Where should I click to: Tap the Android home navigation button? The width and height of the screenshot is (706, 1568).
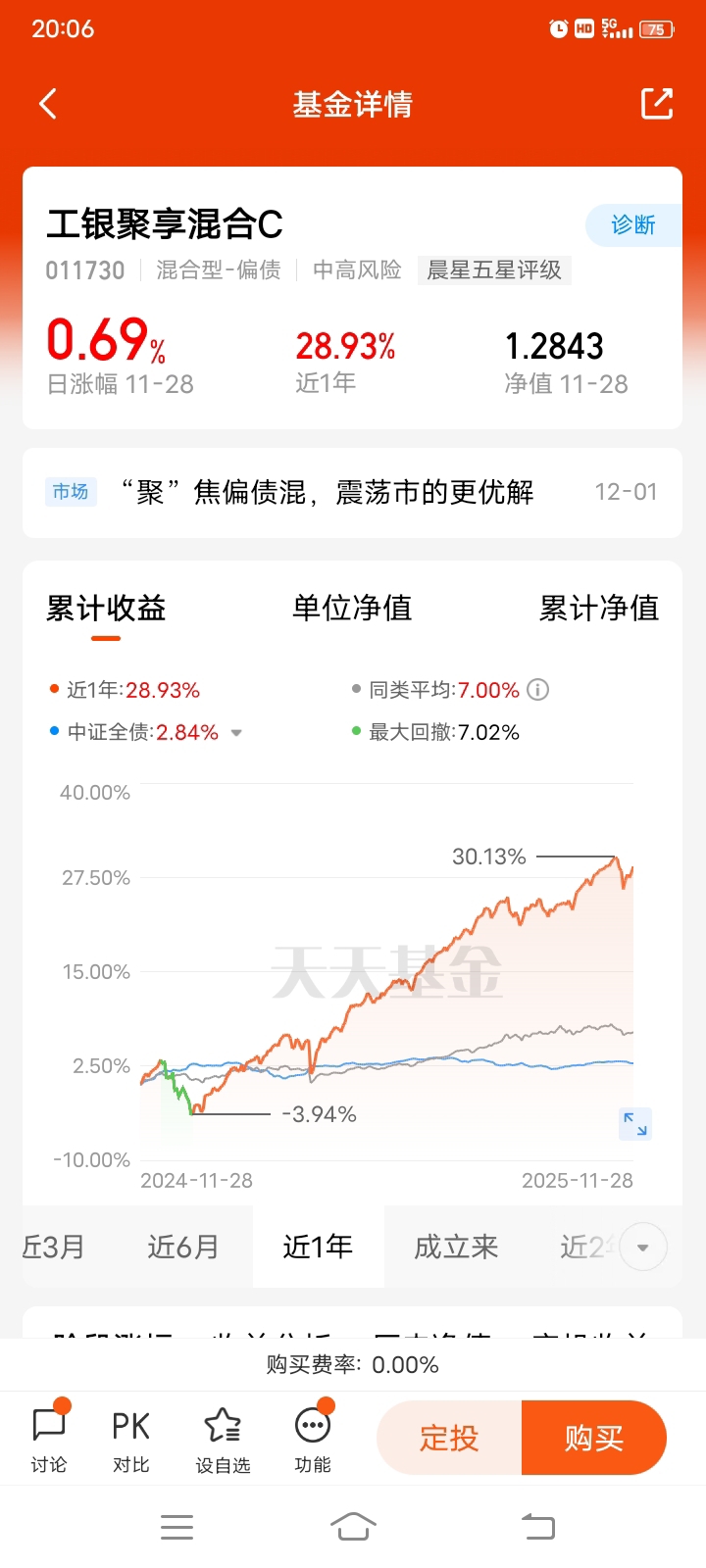[x=353, y=1526]
